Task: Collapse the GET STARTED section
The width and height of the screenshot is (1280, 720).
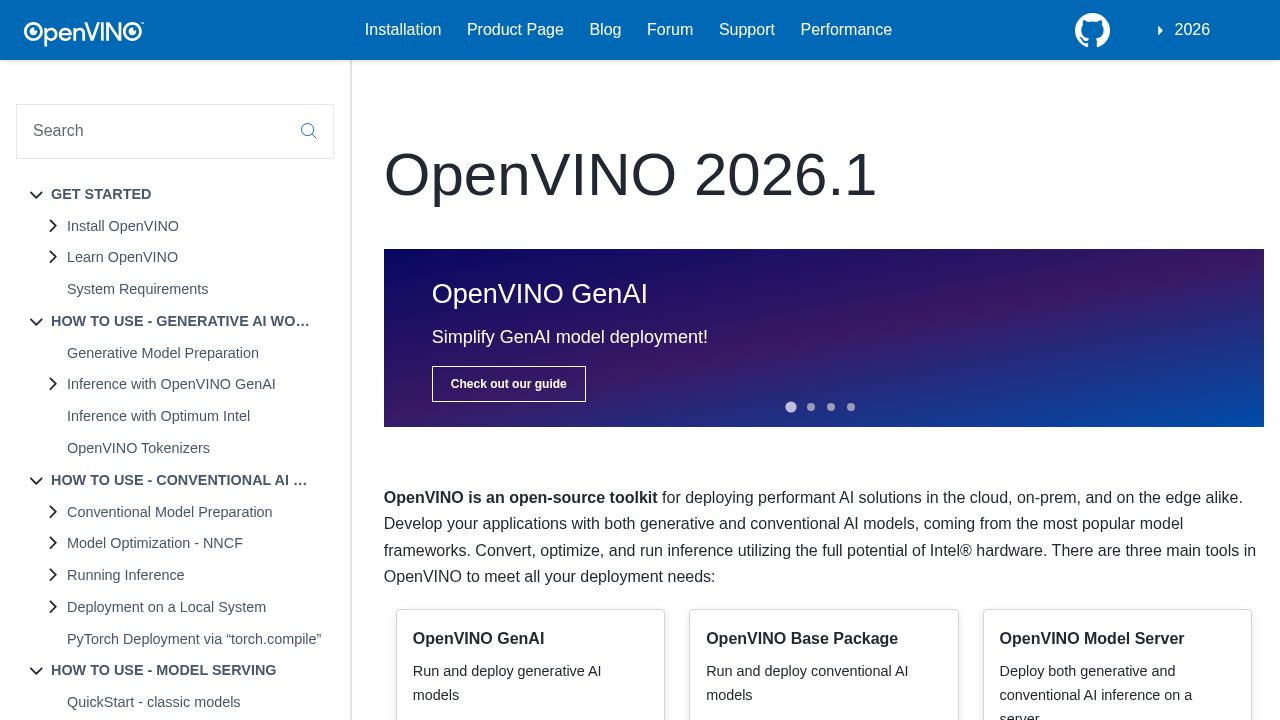Action: [36, 195]
